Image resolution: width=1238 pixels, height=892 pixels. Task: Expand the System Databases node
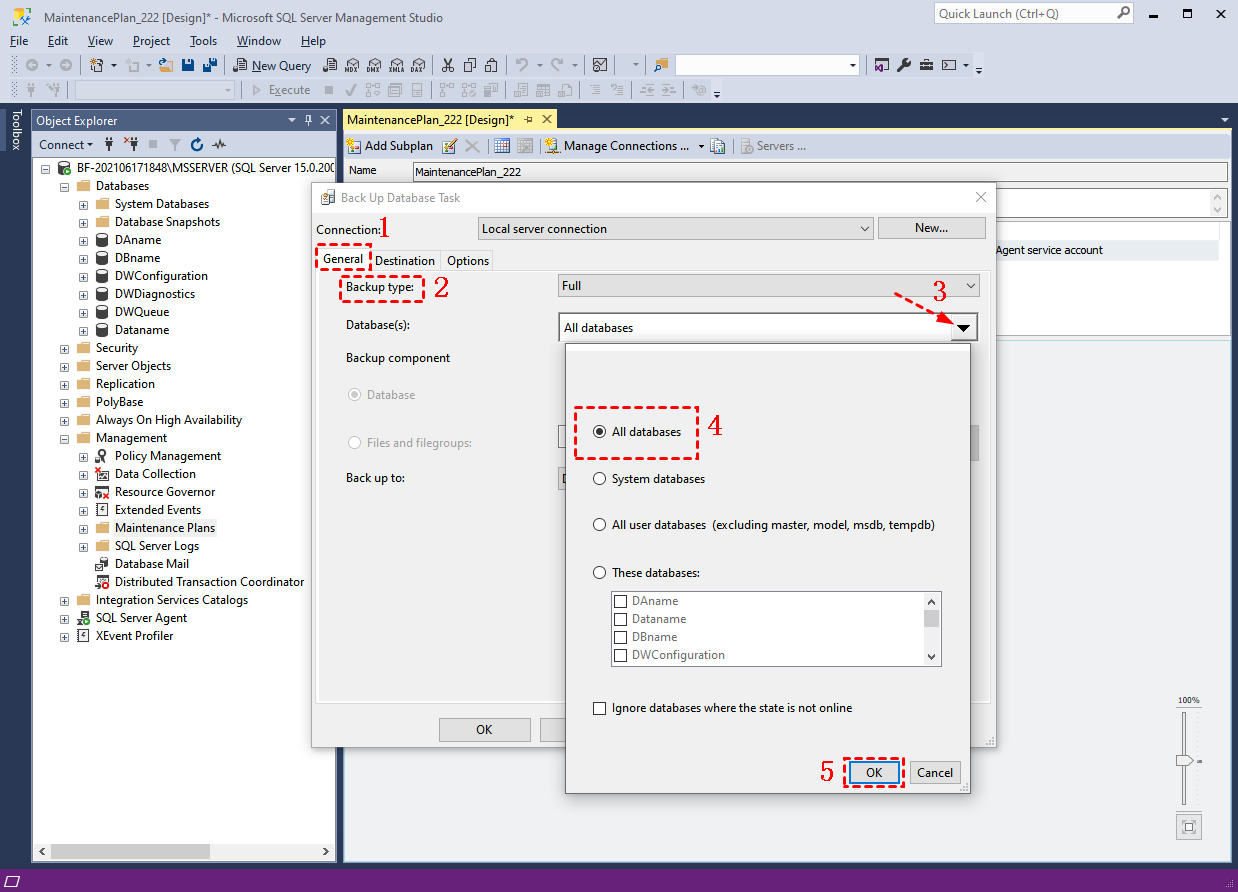point(83,203)
